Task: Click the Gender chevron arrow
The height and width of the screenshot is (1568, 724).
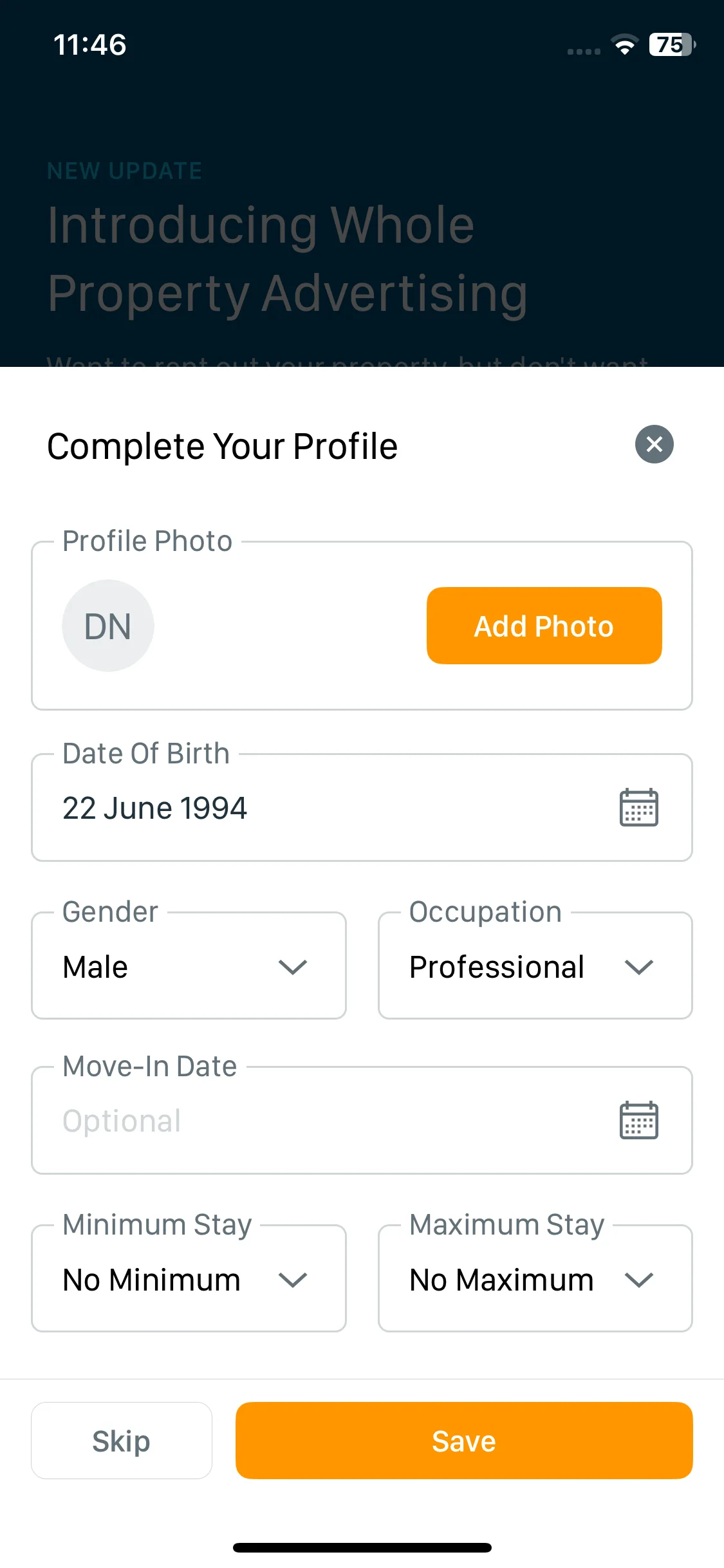Action: tap(293, 967)
